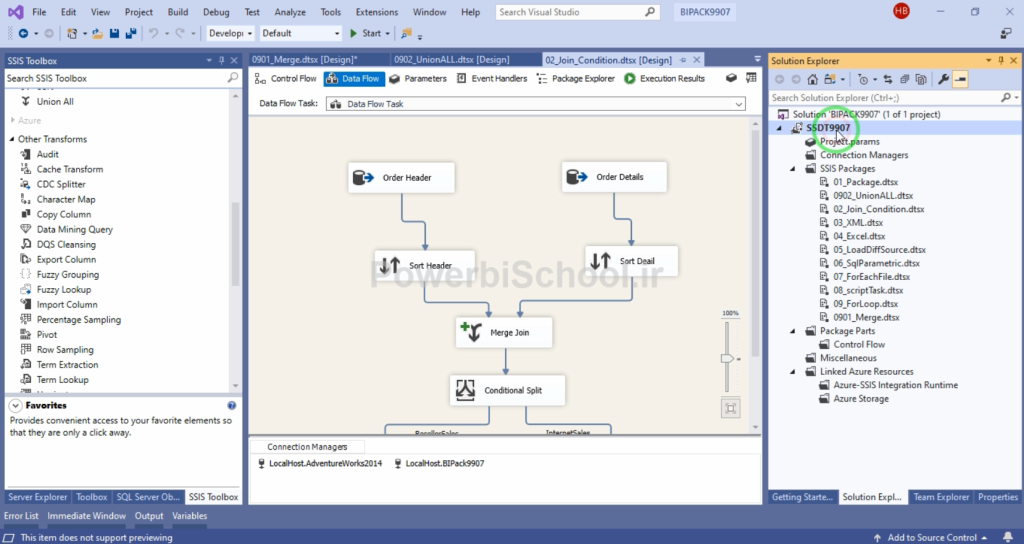
Task: Toggle auto-hide pin on SSIS Toolbox
Action: pyautogui.click(x=222, y=61)
